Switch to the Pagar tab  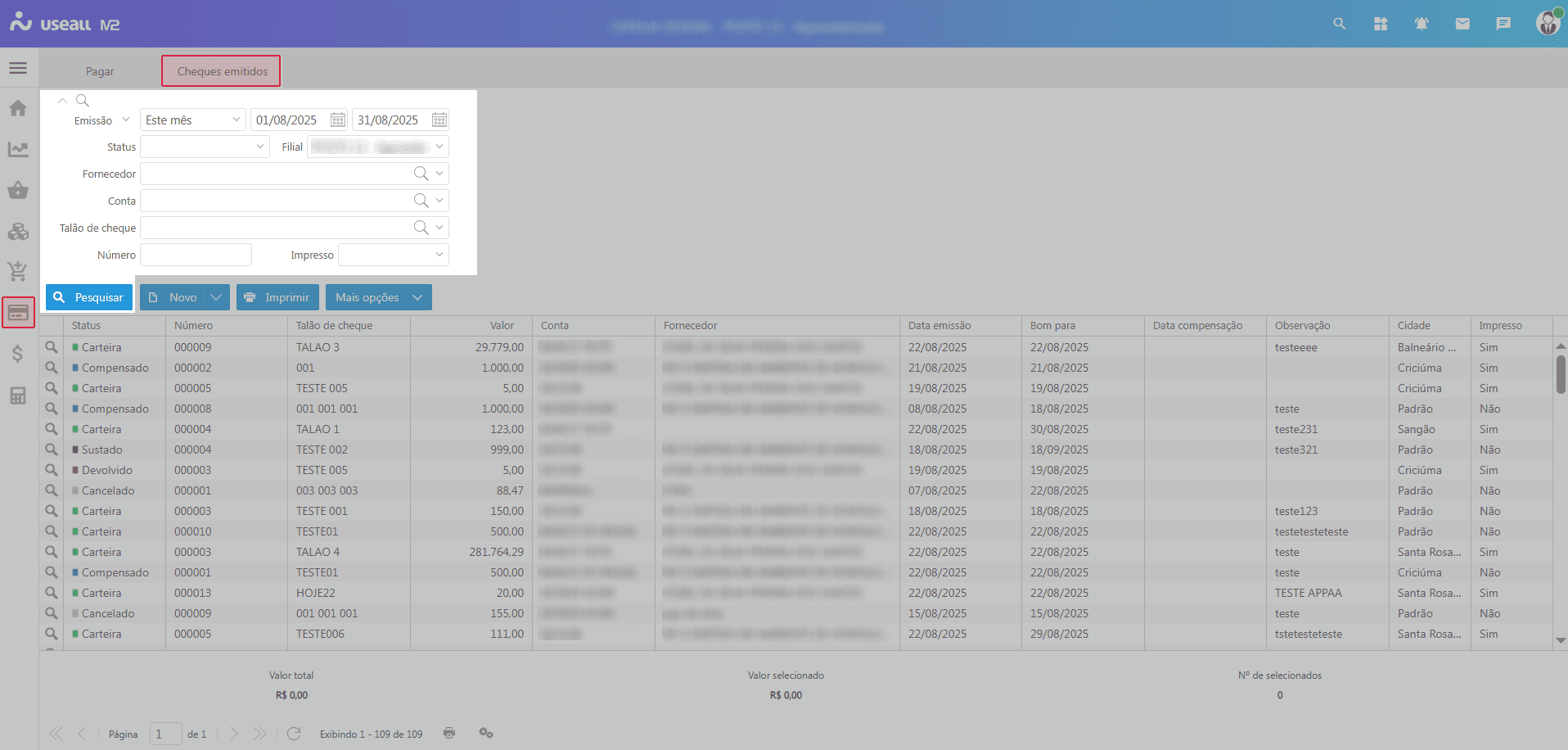coord(100,71)
